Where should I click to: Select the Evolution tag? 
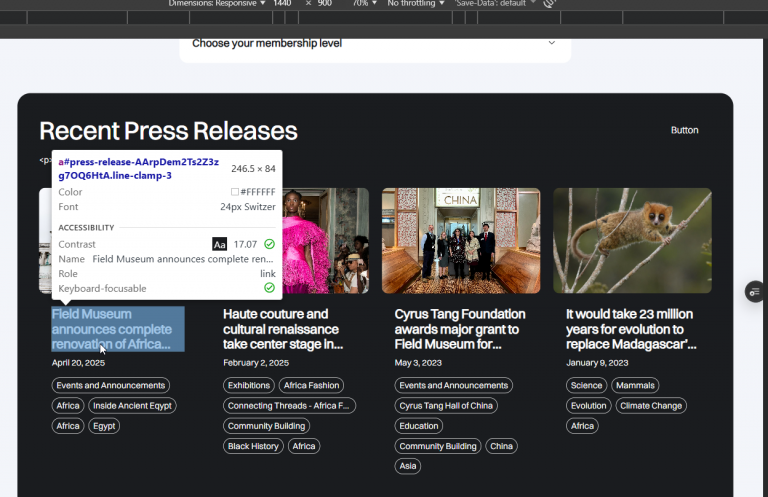coord(588,405)
